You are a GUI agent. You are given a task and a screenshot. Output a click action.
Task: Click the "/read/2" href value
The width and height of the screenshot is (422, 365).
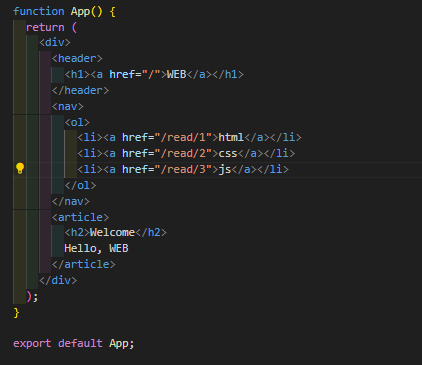coord(186,153)
